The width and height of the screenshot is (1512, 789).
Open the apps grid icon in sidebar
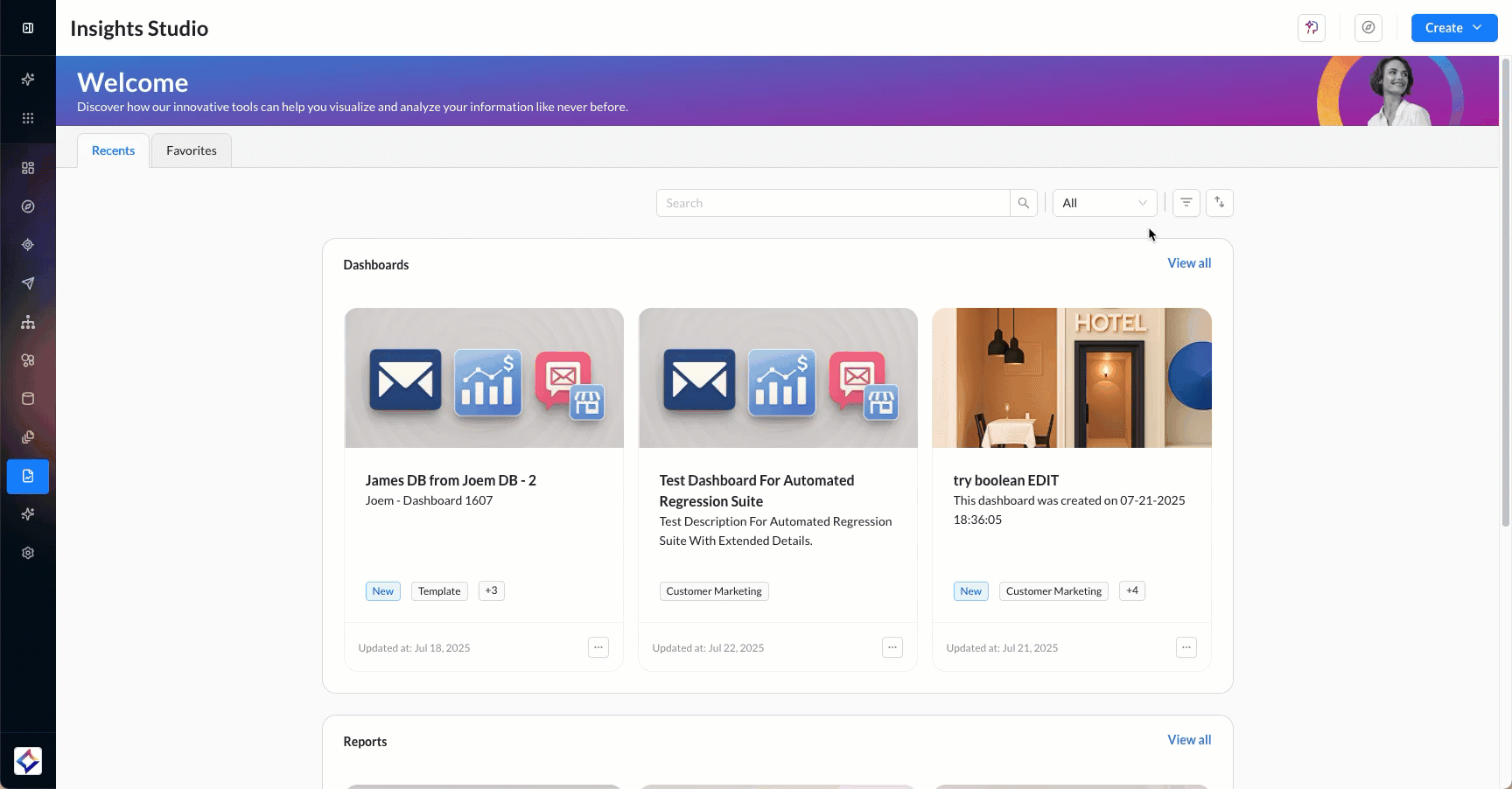(28, 118)
